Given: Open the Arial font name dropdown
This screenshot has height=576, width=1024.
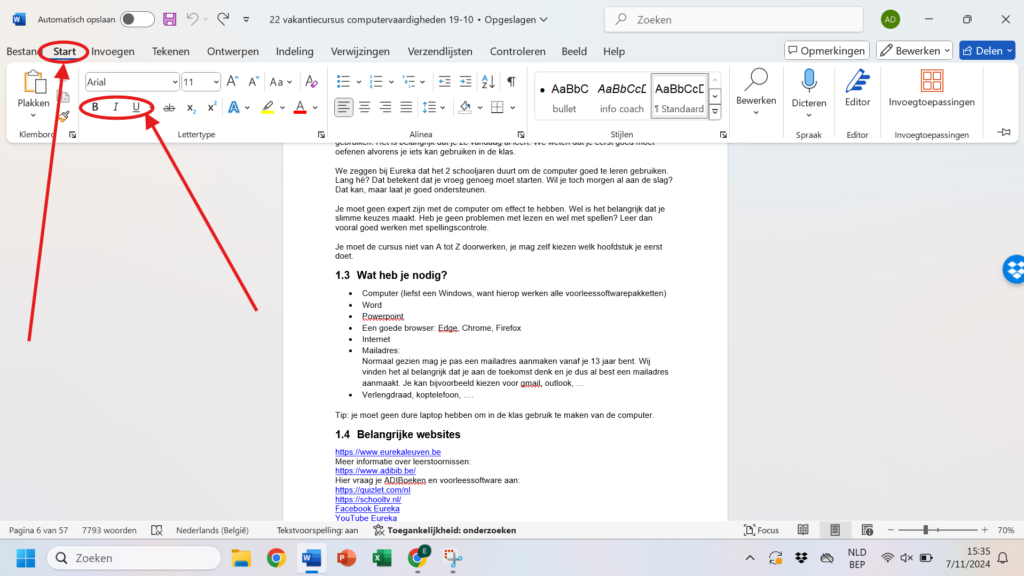Looking at the screenshot, I should (x=131, y=82).
